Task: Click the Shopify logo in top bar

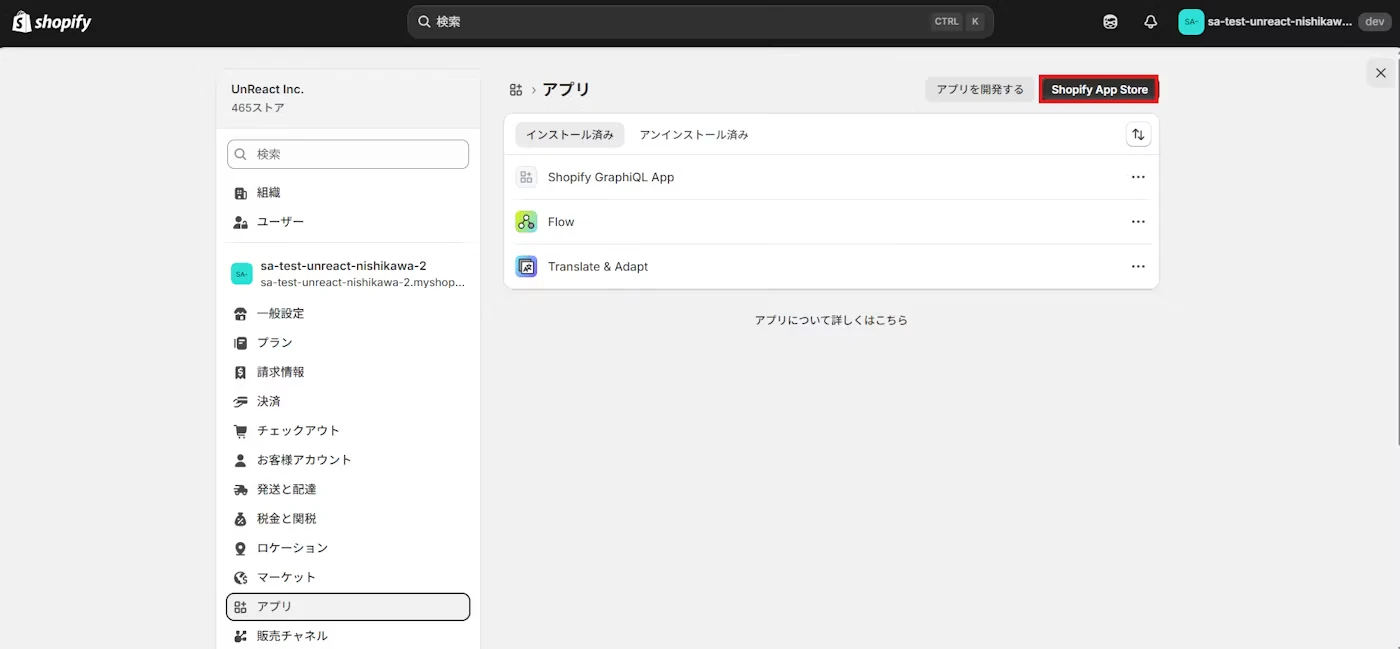Action: pyautogui.click(x=52, y=22)
